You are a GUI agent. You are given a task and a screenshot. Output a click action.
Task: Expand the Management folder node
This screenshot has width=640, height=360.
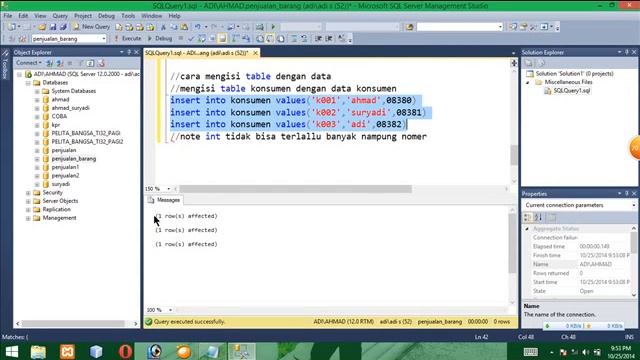click(28, 218)
